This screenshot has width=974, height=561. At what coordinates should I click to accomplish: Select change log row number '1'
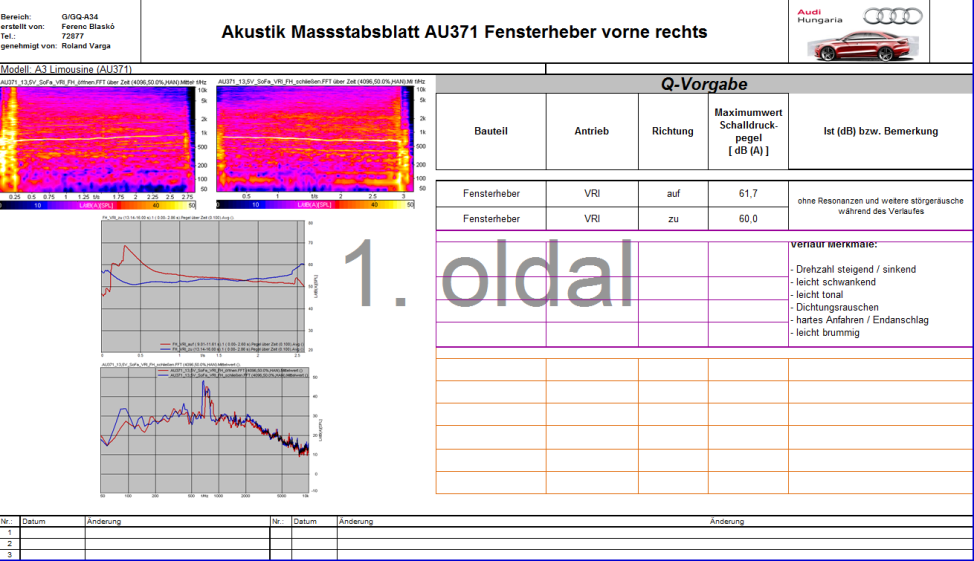9,532
